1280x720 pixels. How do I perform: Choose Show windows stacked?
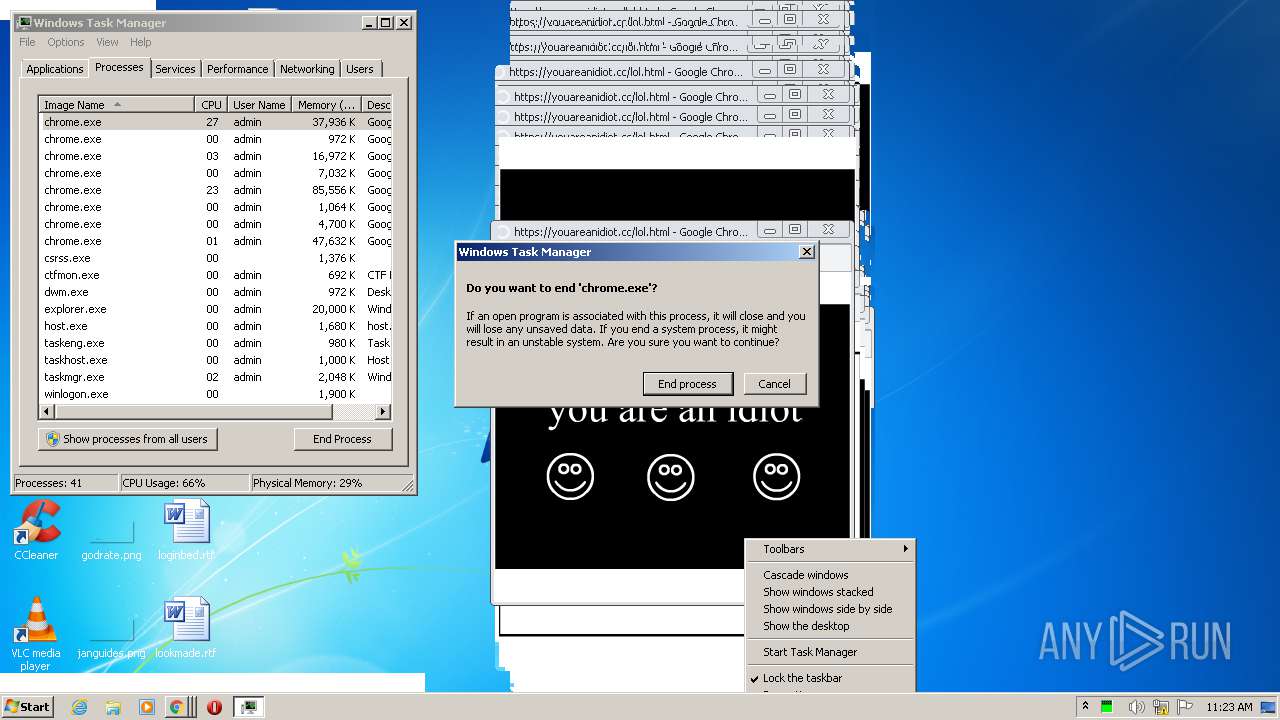830,592
